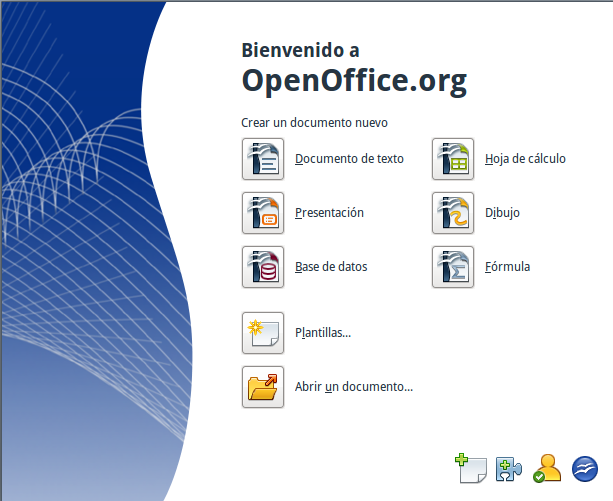Screen dimensions: 613x501
Task: Click the Fórmula sigma icon
Action: pos(453,267)
